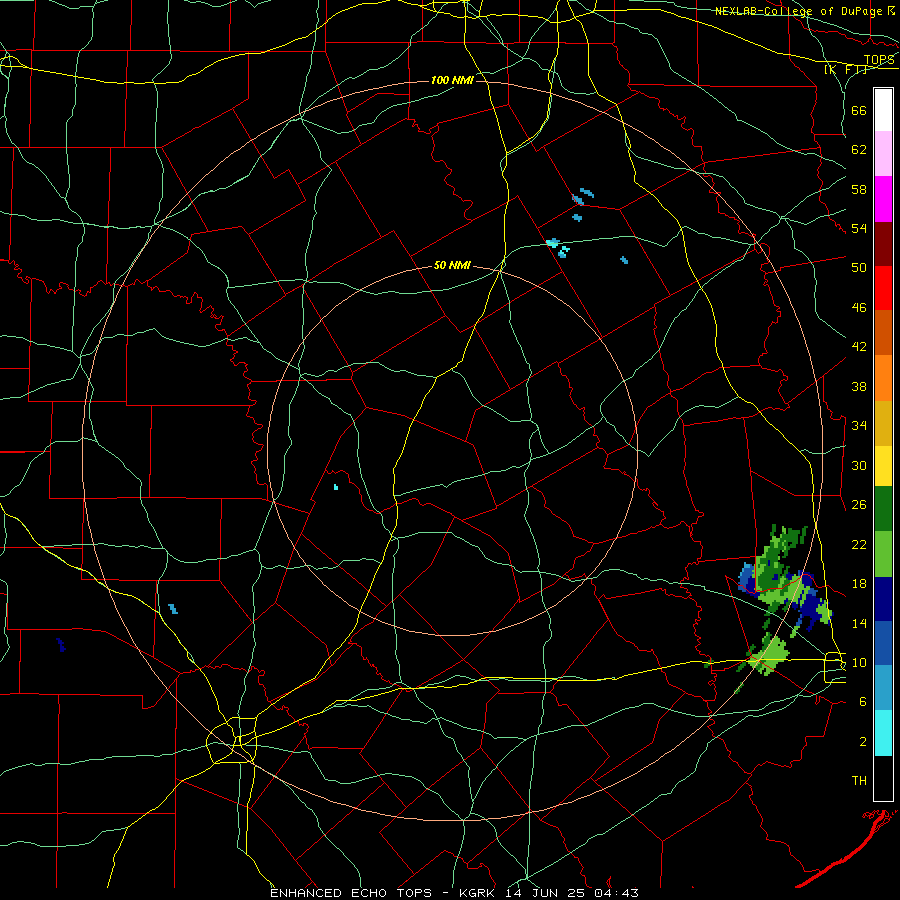Click the '100 NMI' range ring label
Viewport: 900px width, 900px height.
tap(452, 80)
